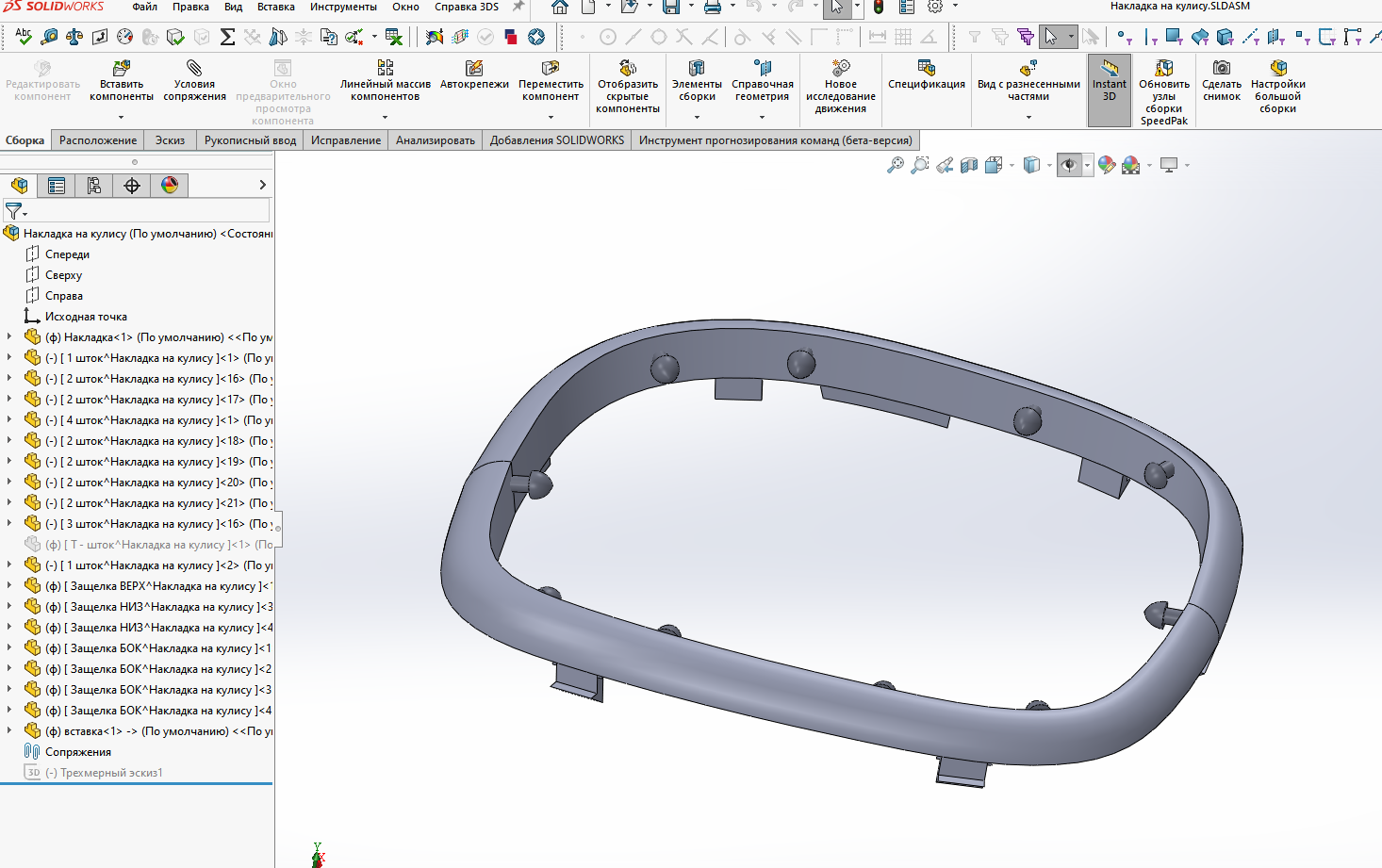
Task: Toggle the Instant 3D button
Action: pyautogui.click(x=1110, y=90)
